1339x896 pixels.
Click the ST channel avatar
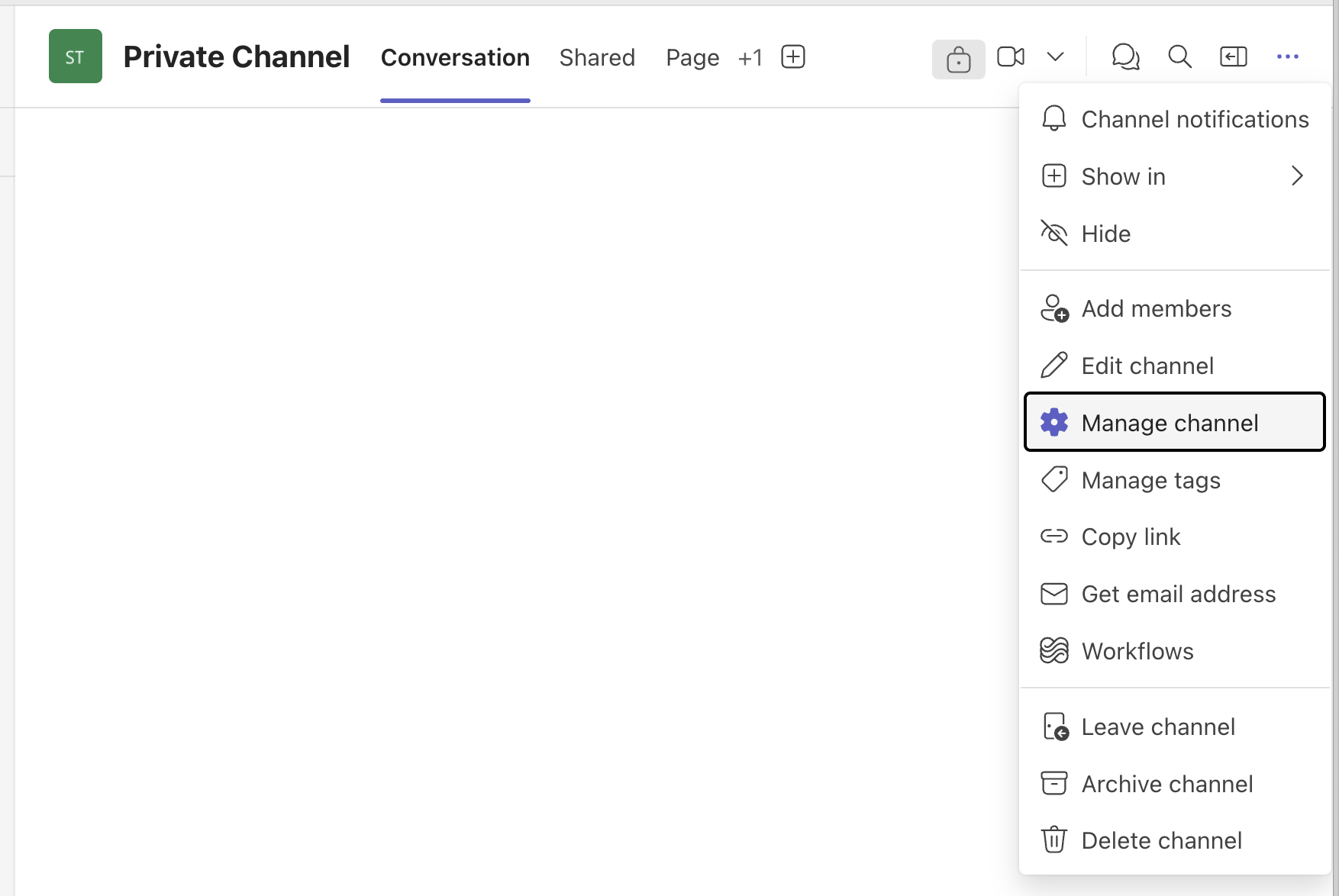[76, 56]
